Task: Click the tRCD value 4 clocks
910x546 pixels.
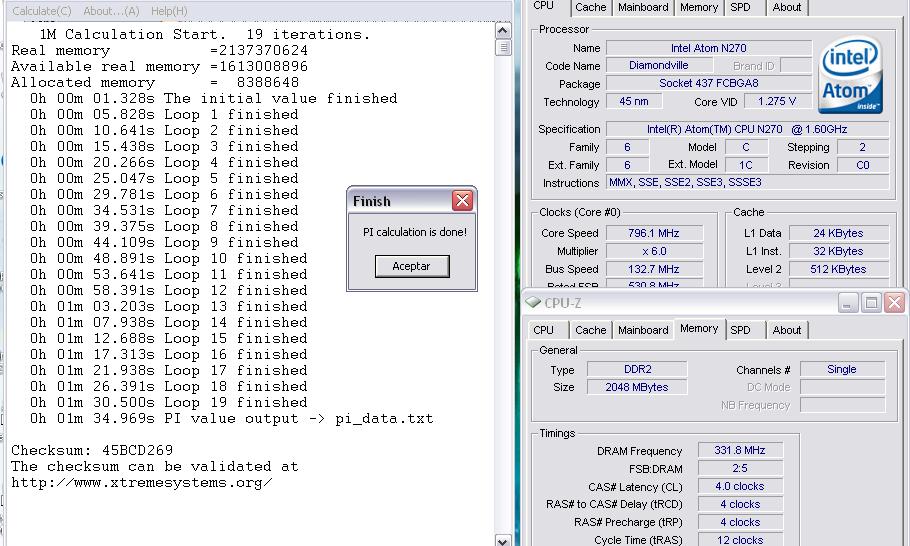Action: click(x=740, y=504)
